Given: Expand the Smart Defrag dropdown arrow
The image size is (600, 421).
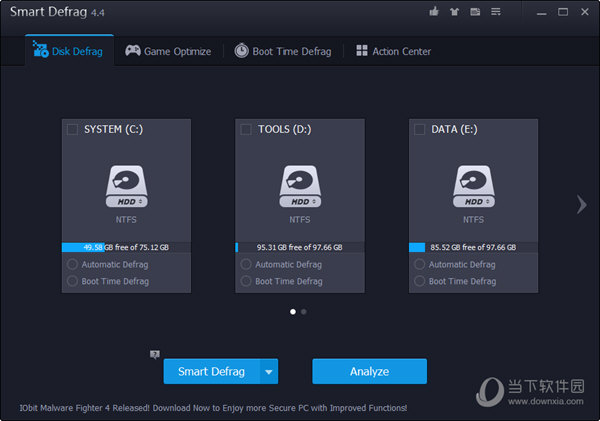Looking at the screenshot, I should pos(269,371).
